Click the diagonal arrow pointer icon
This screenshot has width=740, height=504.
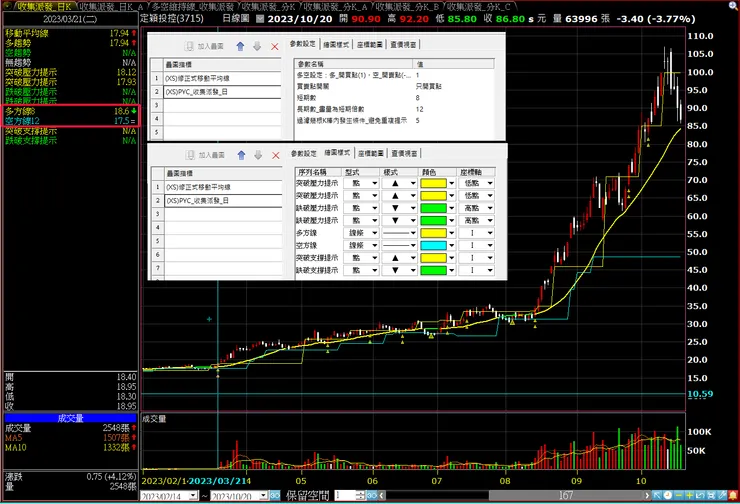[657, 496]
